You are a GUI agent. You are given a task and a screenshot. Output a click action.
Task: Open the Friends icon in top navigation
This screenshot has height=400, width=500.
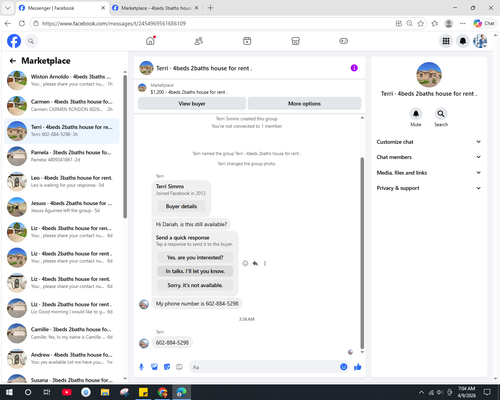pos(199,41)
